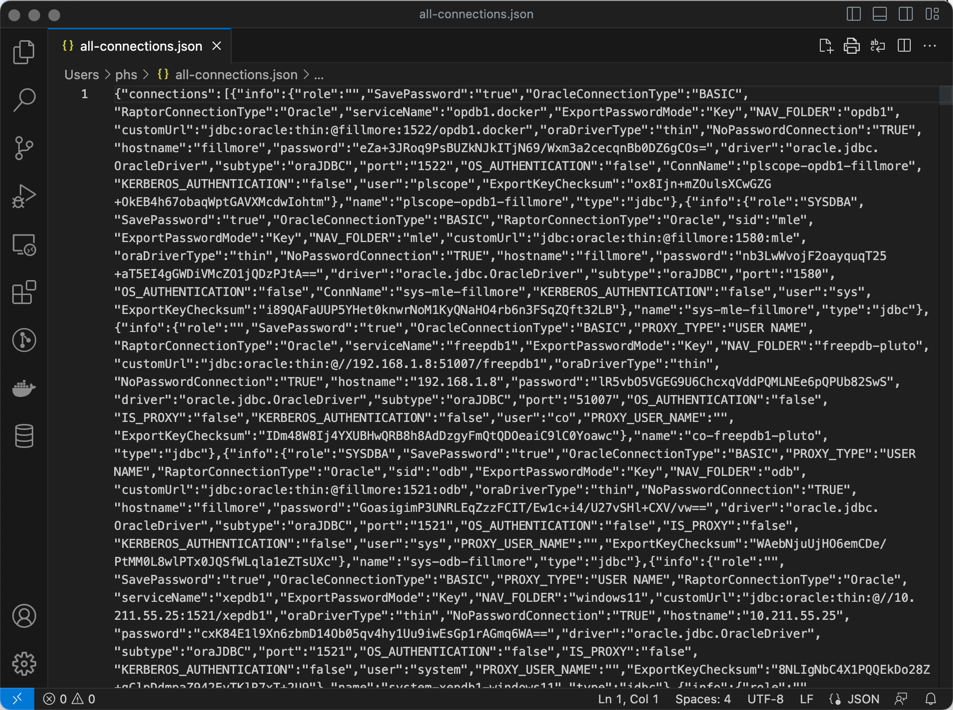
Task: Click the 'phs' breadcrumb item
Action: (126, 75)
